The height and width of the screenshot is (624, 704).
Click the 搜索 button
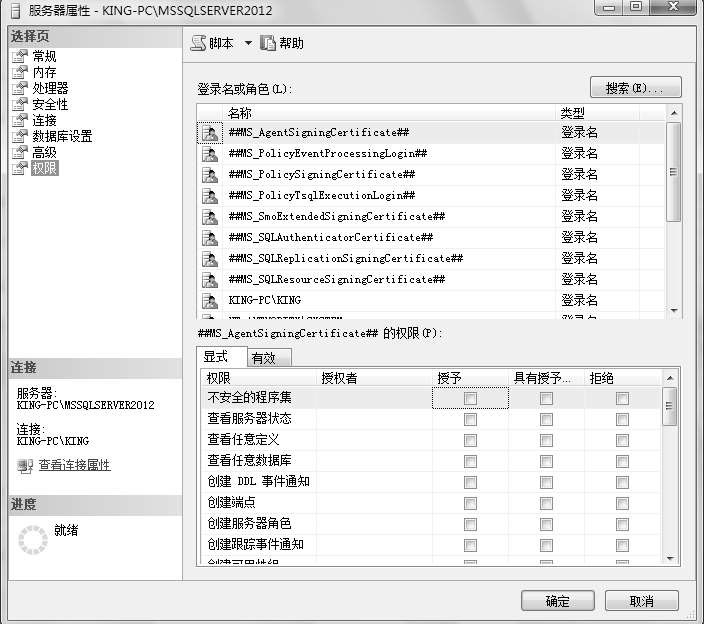click(635, 88)
